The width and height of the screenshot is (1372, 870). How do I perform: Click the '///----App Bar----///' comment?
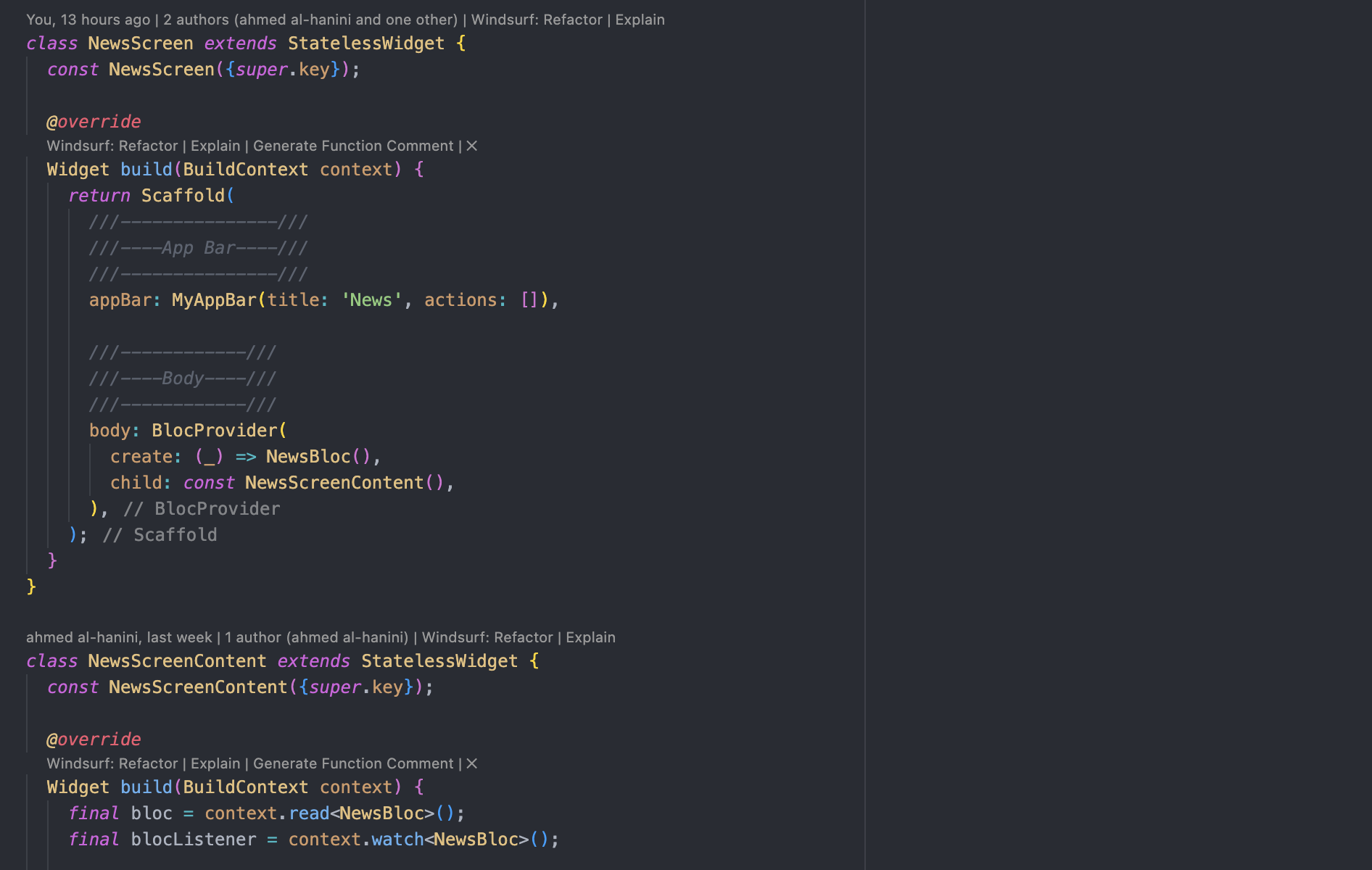pos(198,248)
